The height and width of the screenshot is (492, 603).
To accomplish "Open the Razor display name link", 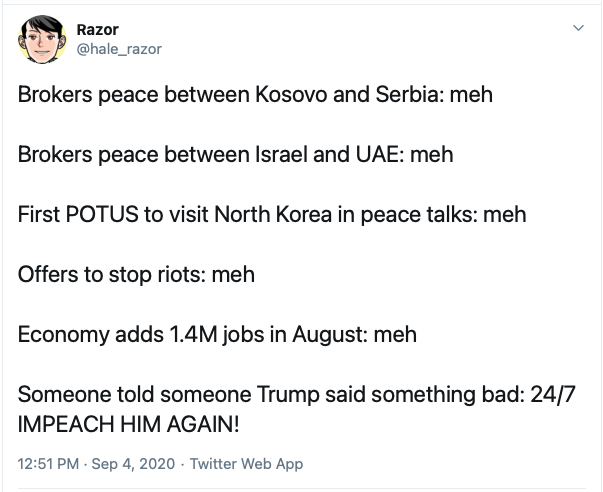I will coord(97,29).
